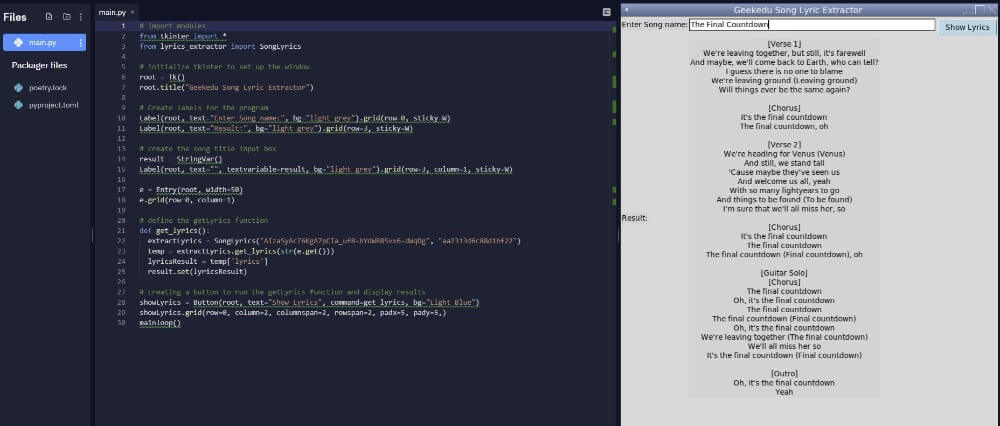The width and height of the screenshot is (1000, 426).
Task: Create a new file in Files panel
Action: coord(50,17)
